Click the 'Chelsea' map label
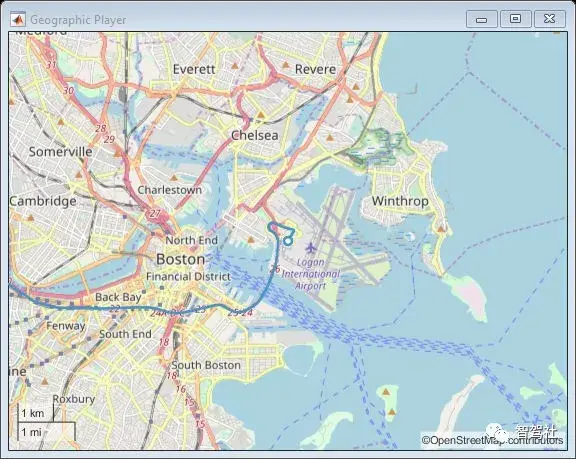The width and height of the screenshot is (576, 459). [x=255, y=135]
